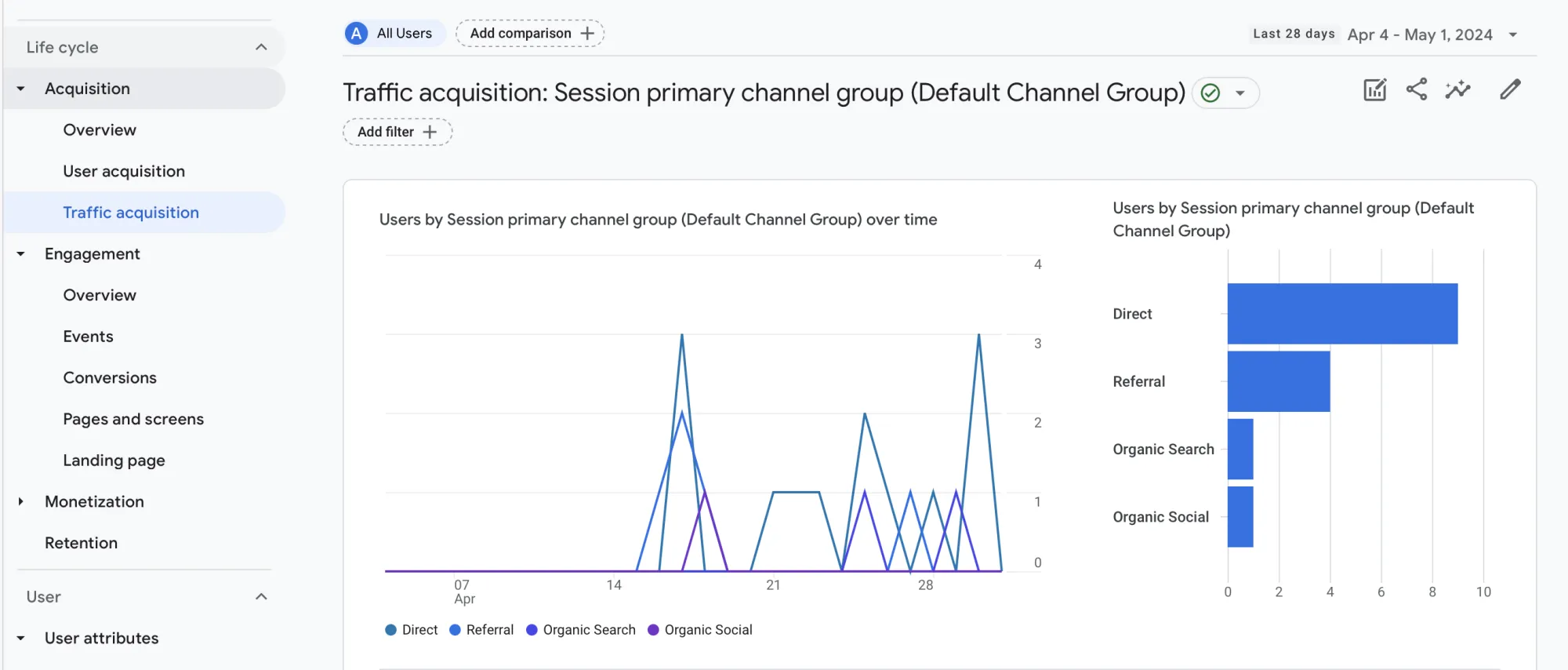Open the customize report pencil icon
The image size is (1568, 670).
coord(1509,90)
